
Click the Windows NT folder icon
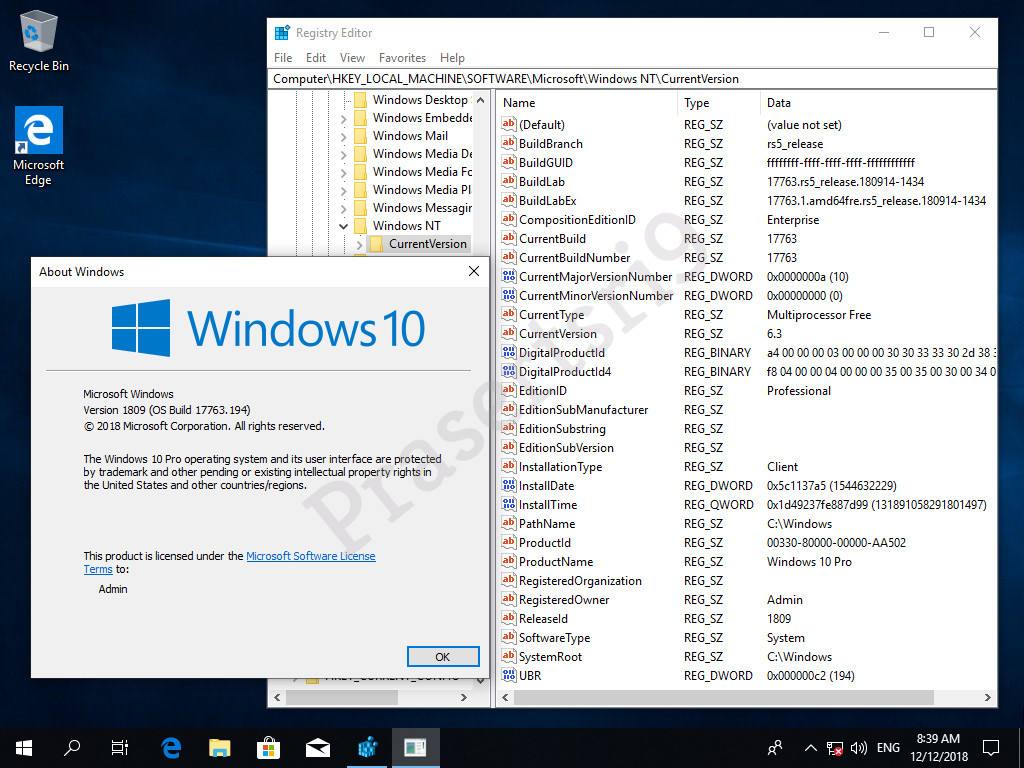click(x=360, y=226)
